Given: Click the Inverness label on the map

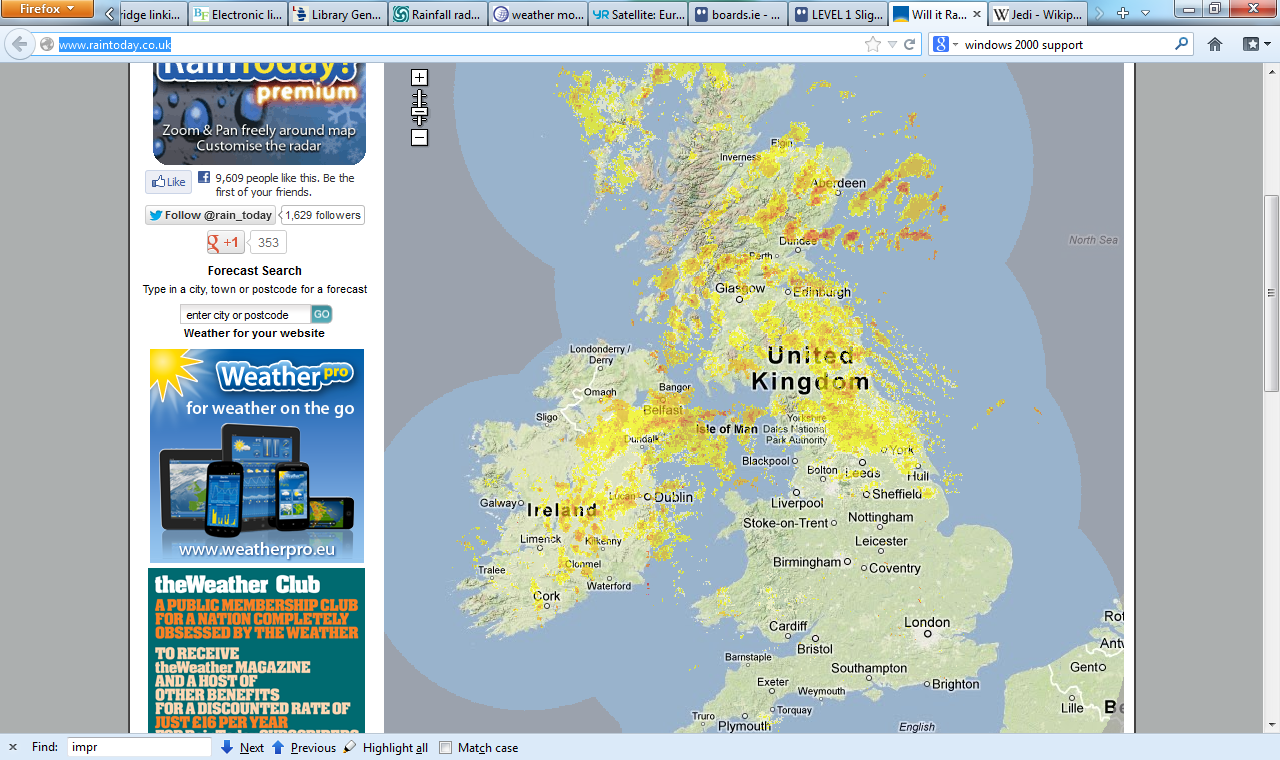Looking at the screenshot, I should (739, 157).
